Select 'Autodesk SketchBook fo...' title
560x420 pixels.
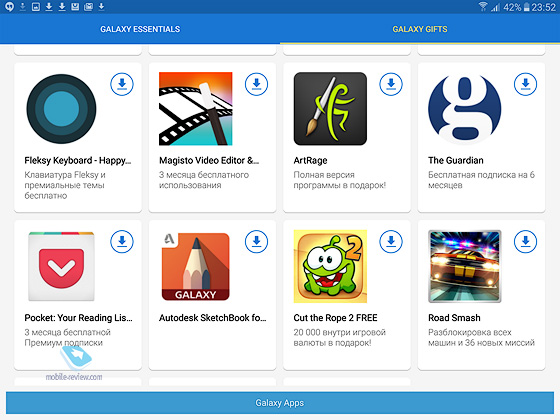212,318
